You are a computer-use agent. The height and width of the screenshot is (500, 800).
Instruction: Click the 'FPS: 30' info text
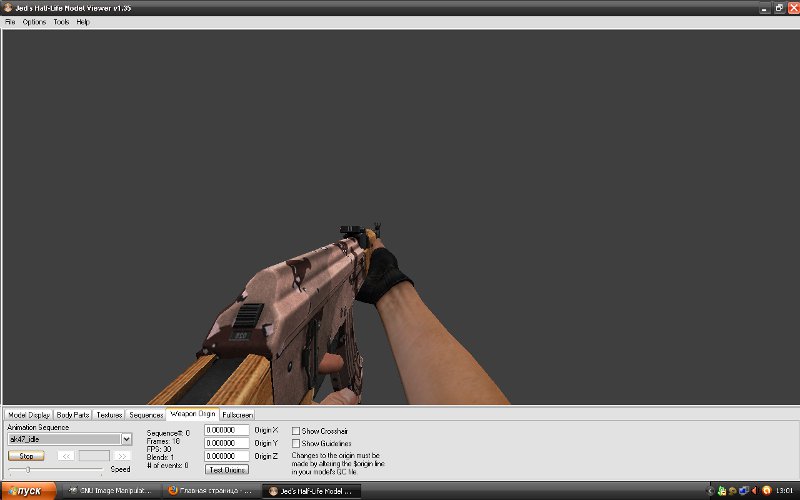(x=159, y=449)
